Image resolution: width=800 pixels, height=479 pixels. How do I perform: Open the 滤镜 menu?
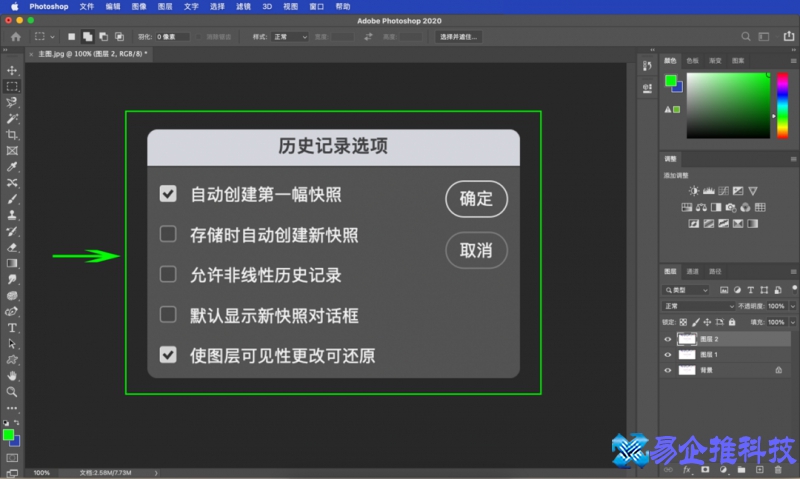[x=243, y=7]
